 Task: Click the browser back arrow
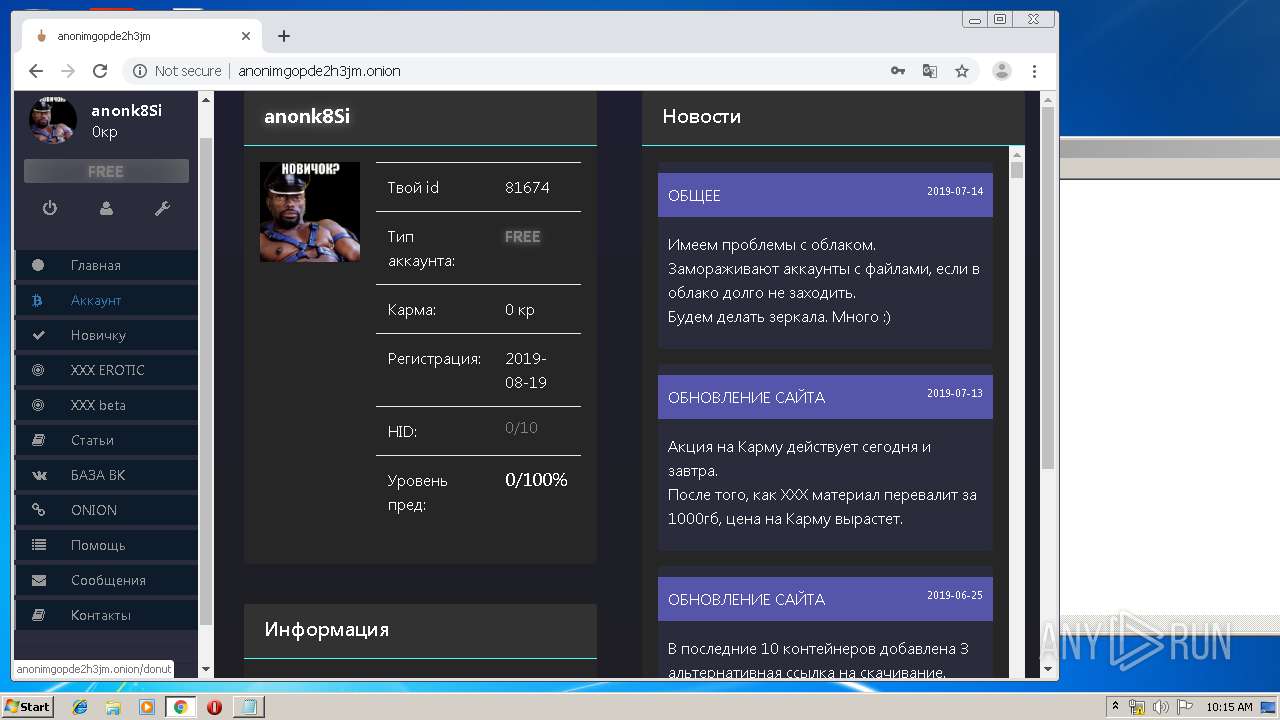point(36,71)
